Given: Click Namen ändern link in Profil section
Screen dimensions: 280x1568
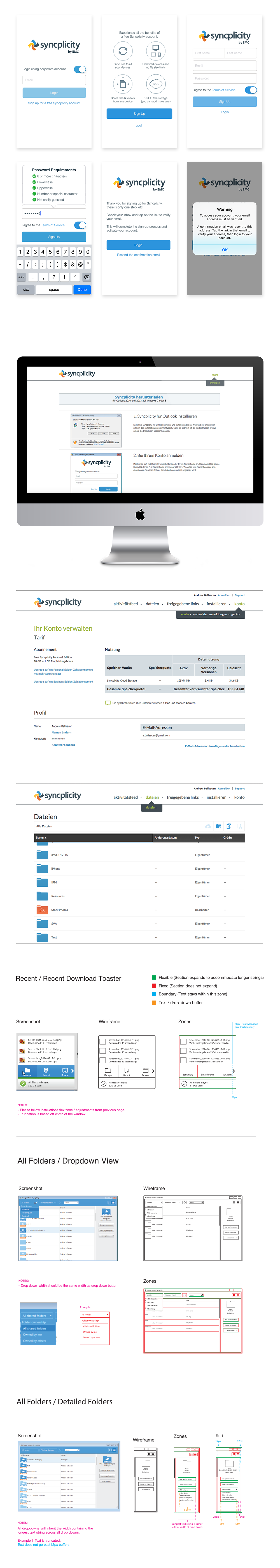Looking at the screenshot, I should pos(62,732).
